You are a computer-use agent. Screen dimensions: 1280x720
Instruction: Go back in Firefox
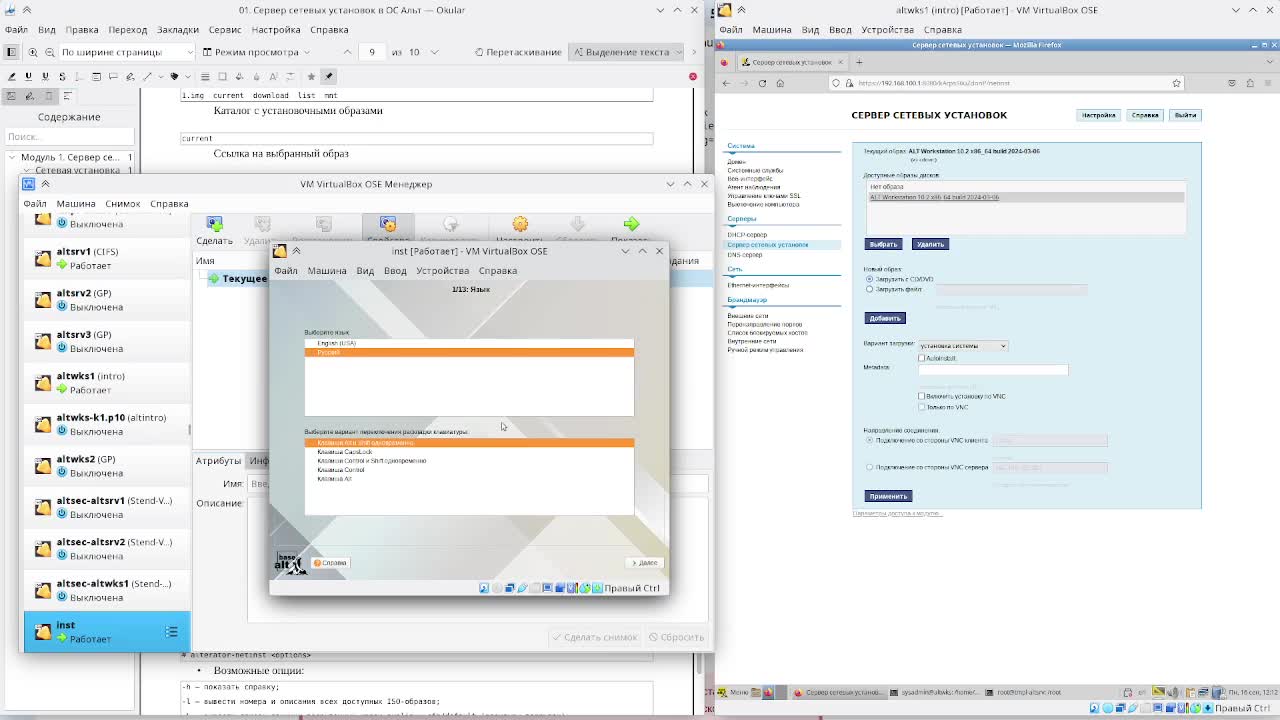point(727,83)
